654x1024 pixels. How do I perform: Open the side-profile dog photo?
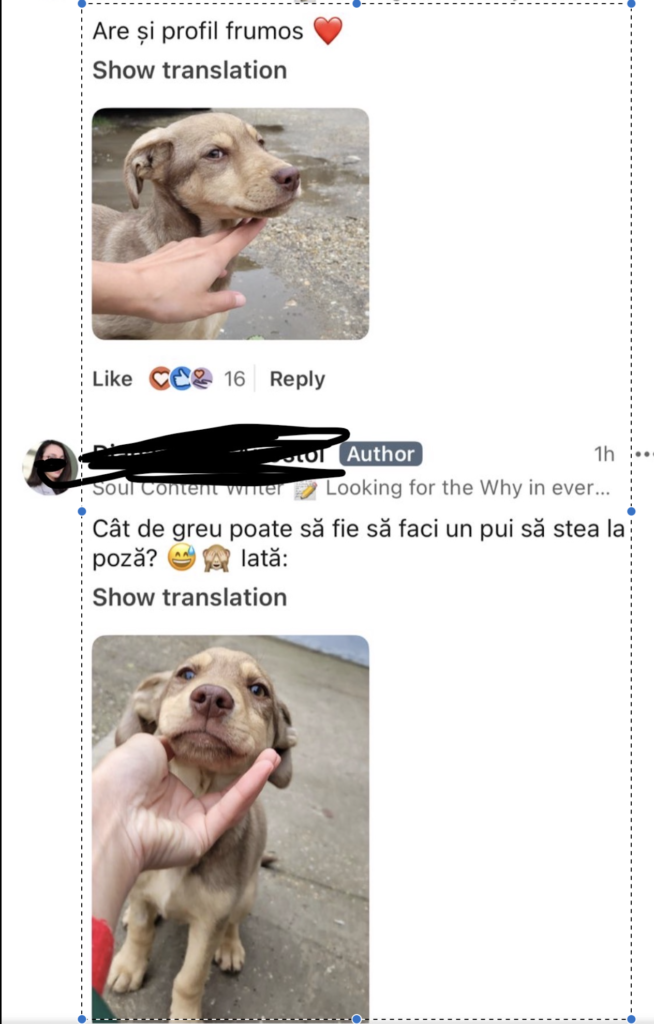(231, 224)
